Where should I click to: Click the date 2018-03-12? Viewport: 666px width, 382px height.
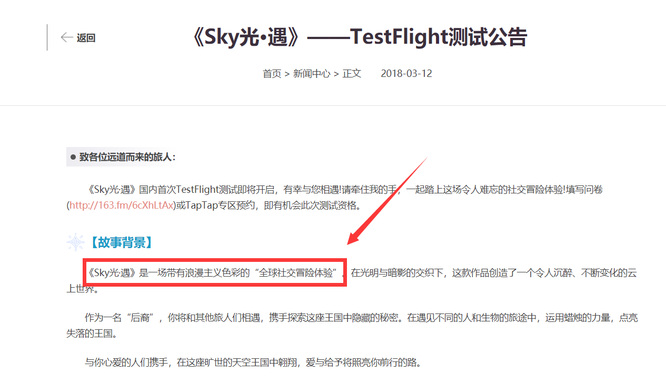click(x=406, y=74)
